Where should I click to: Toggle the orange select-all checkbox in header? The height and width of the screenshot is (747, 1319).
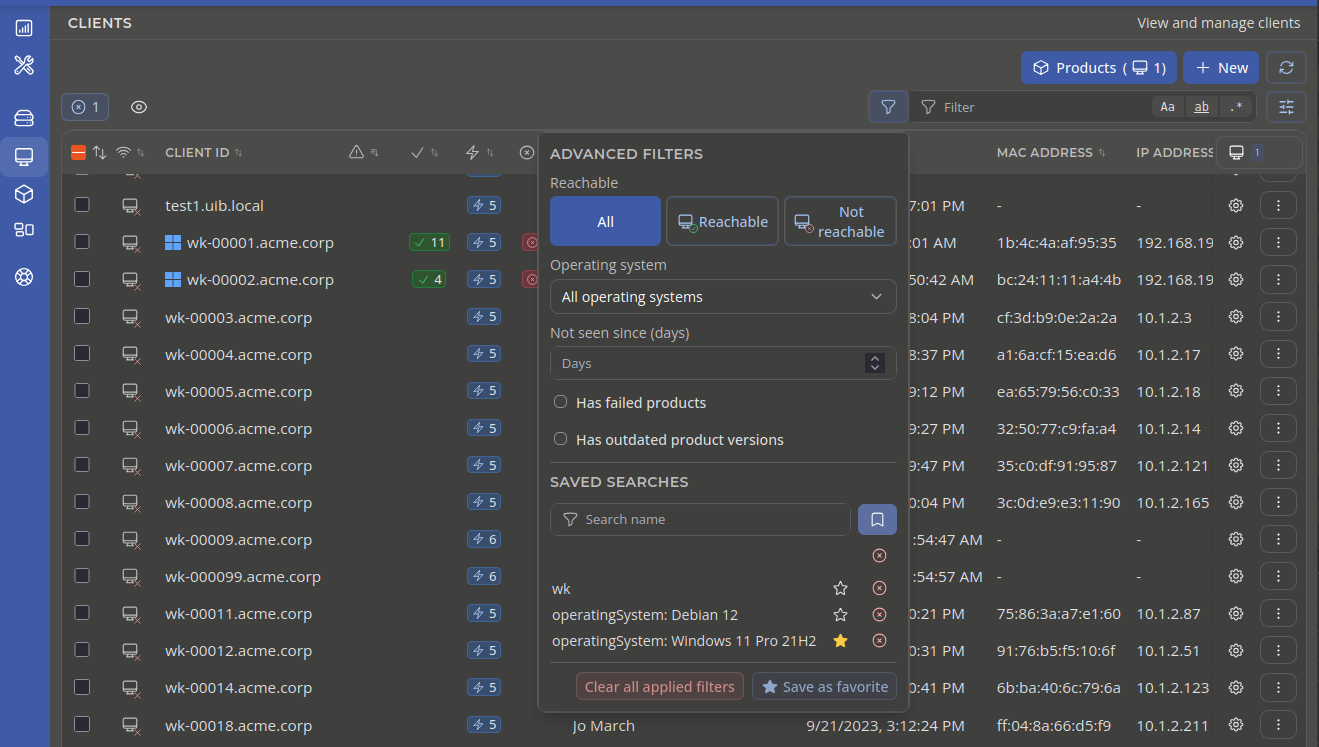point(78,153)
